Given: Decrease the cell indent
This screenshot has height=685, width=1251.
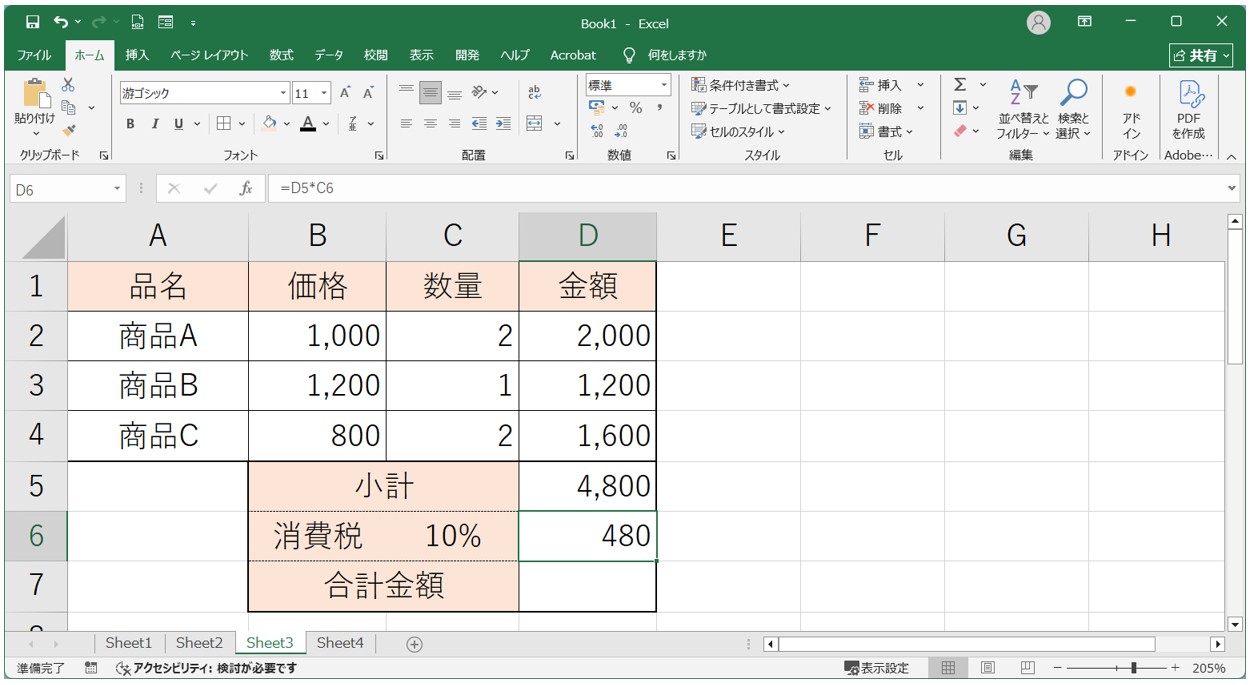Looking at the screenshot, I should click(x=479, y=124).
